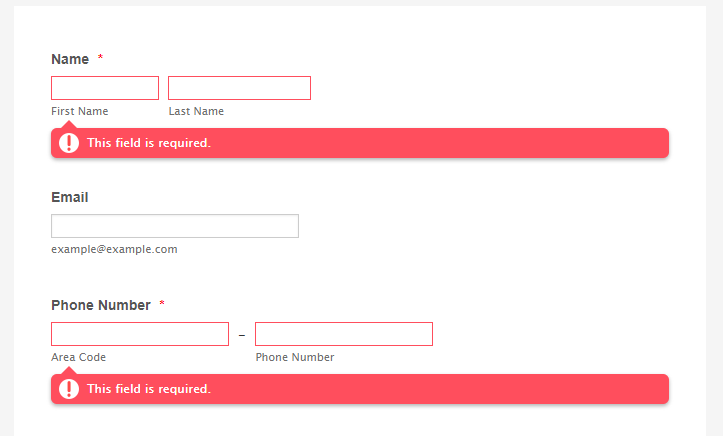
Task: Click 'This field is required.' text below Name
Action: coord(149,143)
